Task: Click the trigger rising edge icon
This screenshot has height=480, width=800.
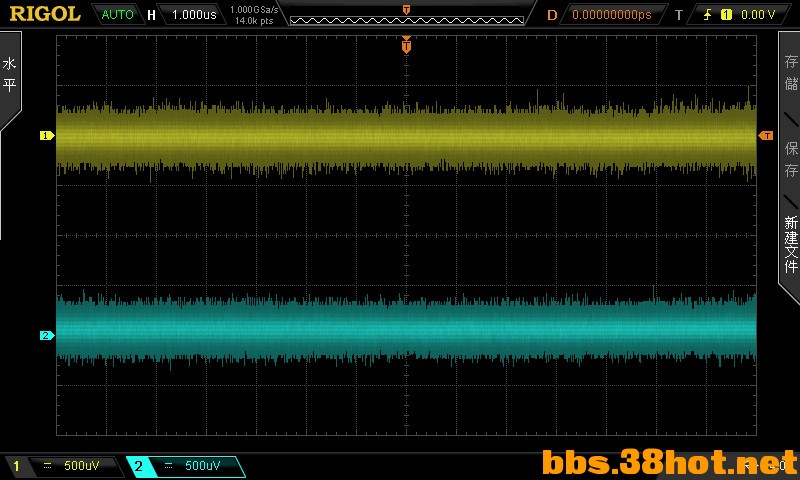Action: click(707, 15)
